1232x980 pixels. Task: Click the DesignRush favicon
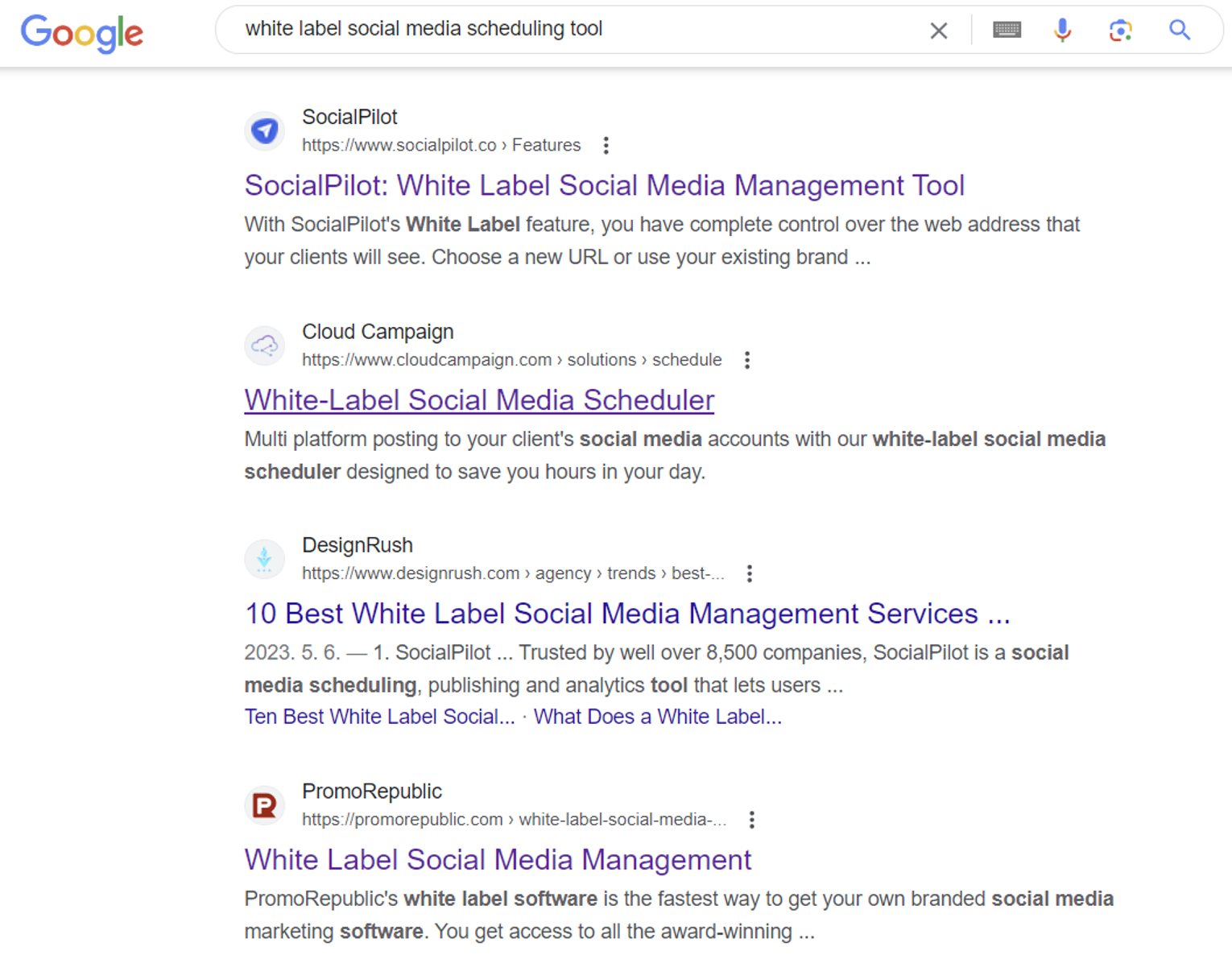click(x=264, y=559)
